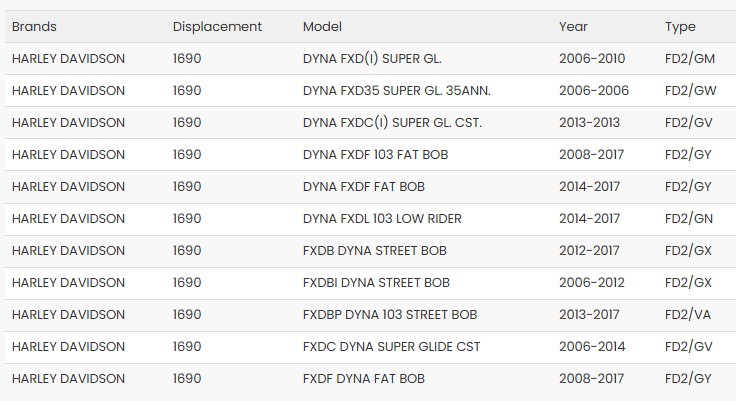Click the FD2/GM type cell
Viewport: 736px width, 401px height.
(689, 59)
